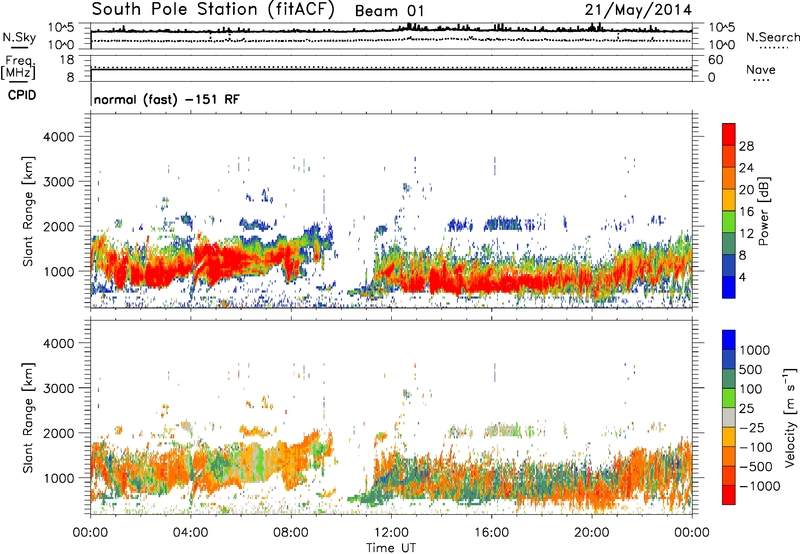Click the 'Power [dB]' axis label
The height and width of the screenshot is (554, 800).
pyautogui.click(x=764, y=211)
